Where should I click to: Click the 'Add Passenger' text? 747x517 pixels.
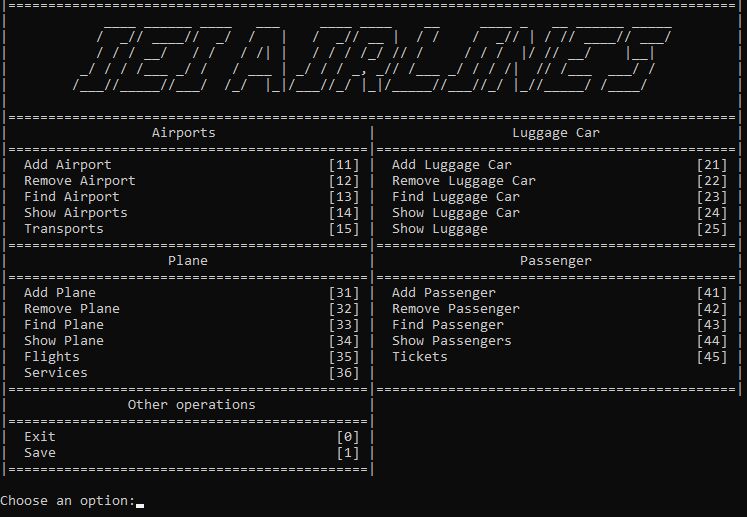point(444,293)
